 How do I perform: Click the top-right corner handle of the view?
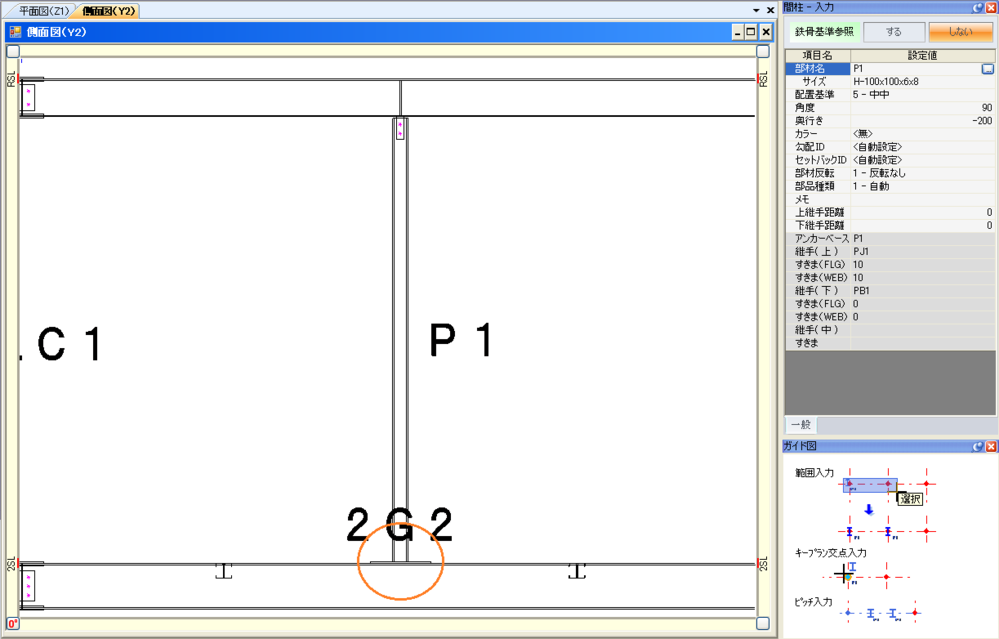(763, 51)
